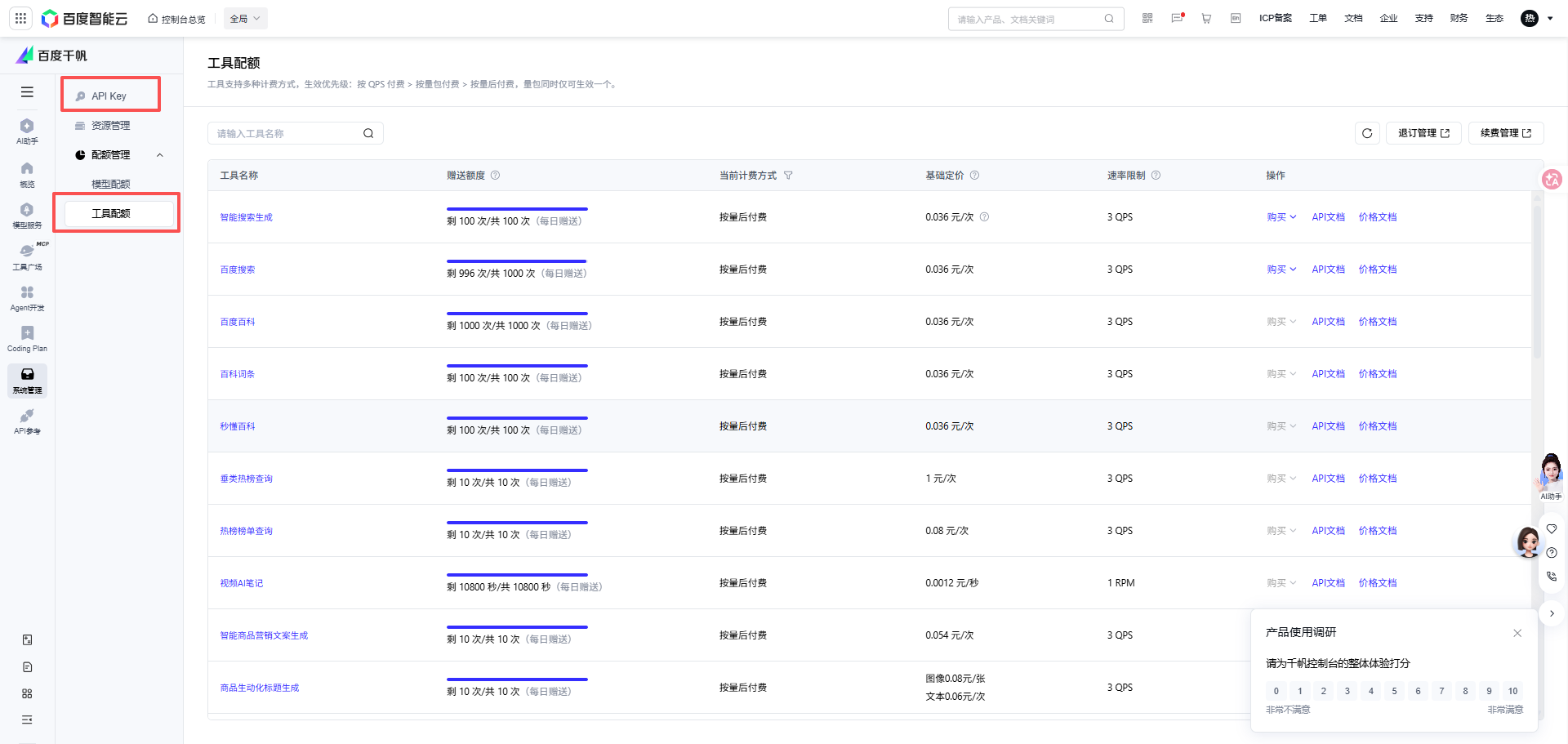1568x744 pixels.
Task: Open 工单 in the top menu
Action: [1318, 18]
